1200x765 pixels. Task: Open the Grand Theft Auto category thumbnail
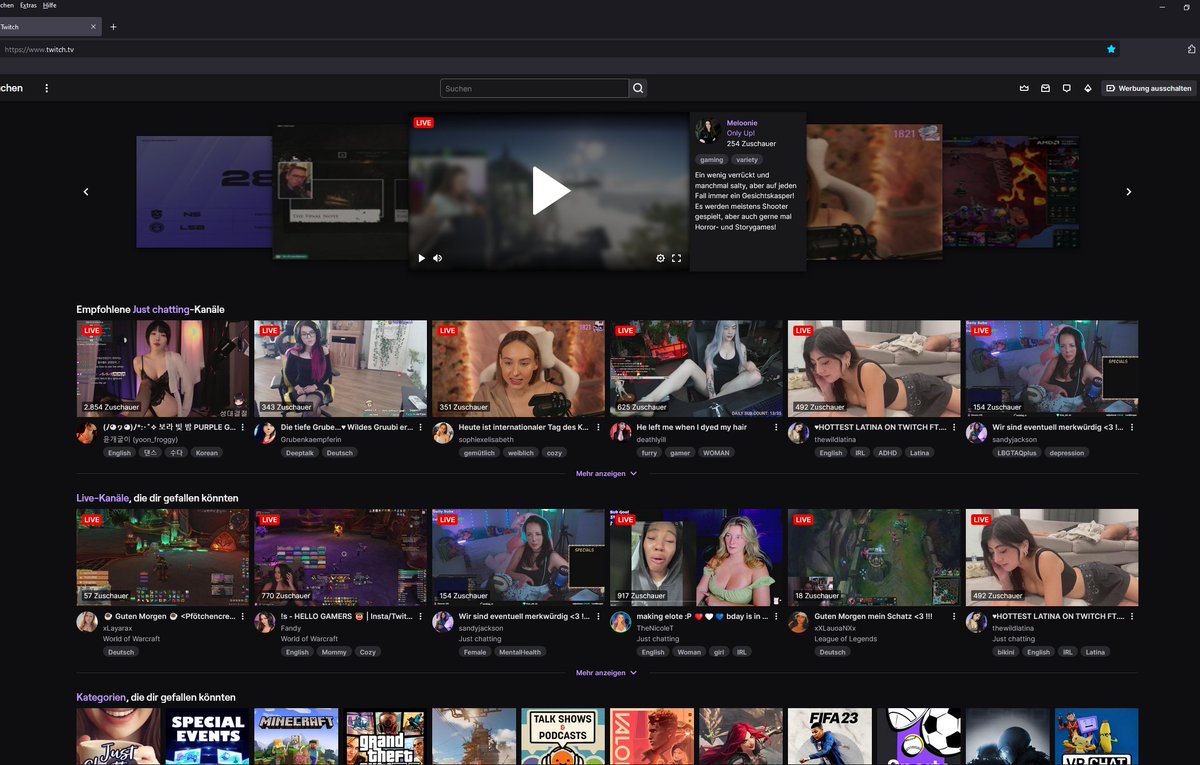(385, 737)
